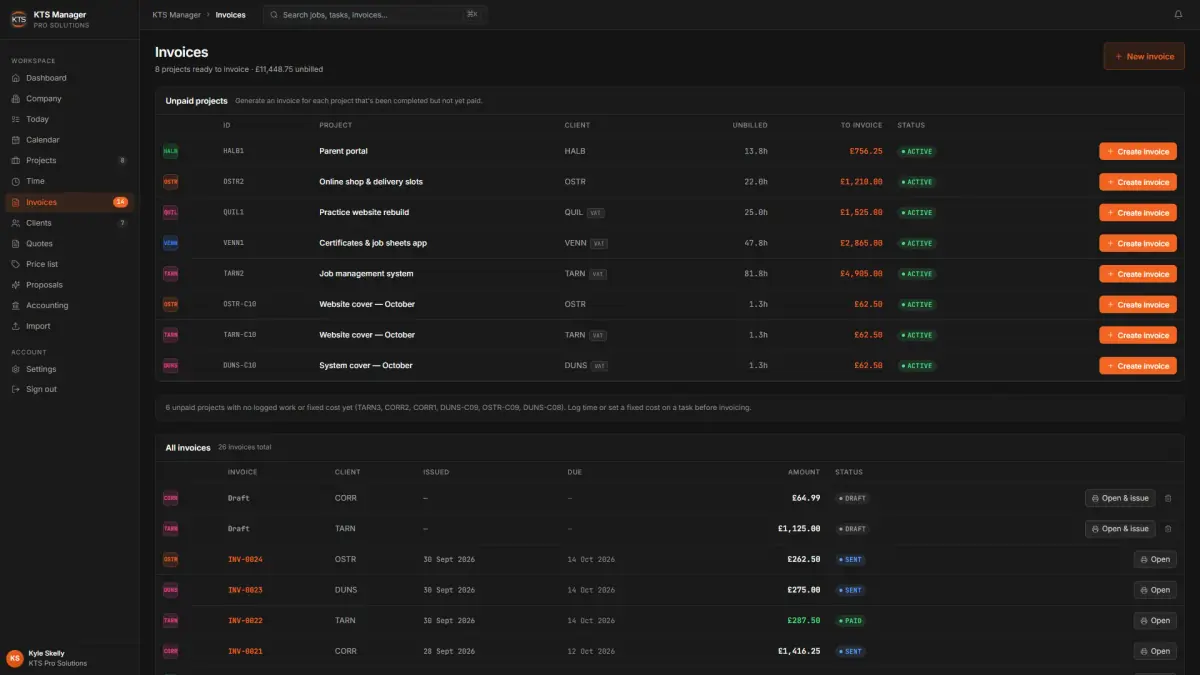
Task: Open invoice INV-0022
Action: 1155,620
